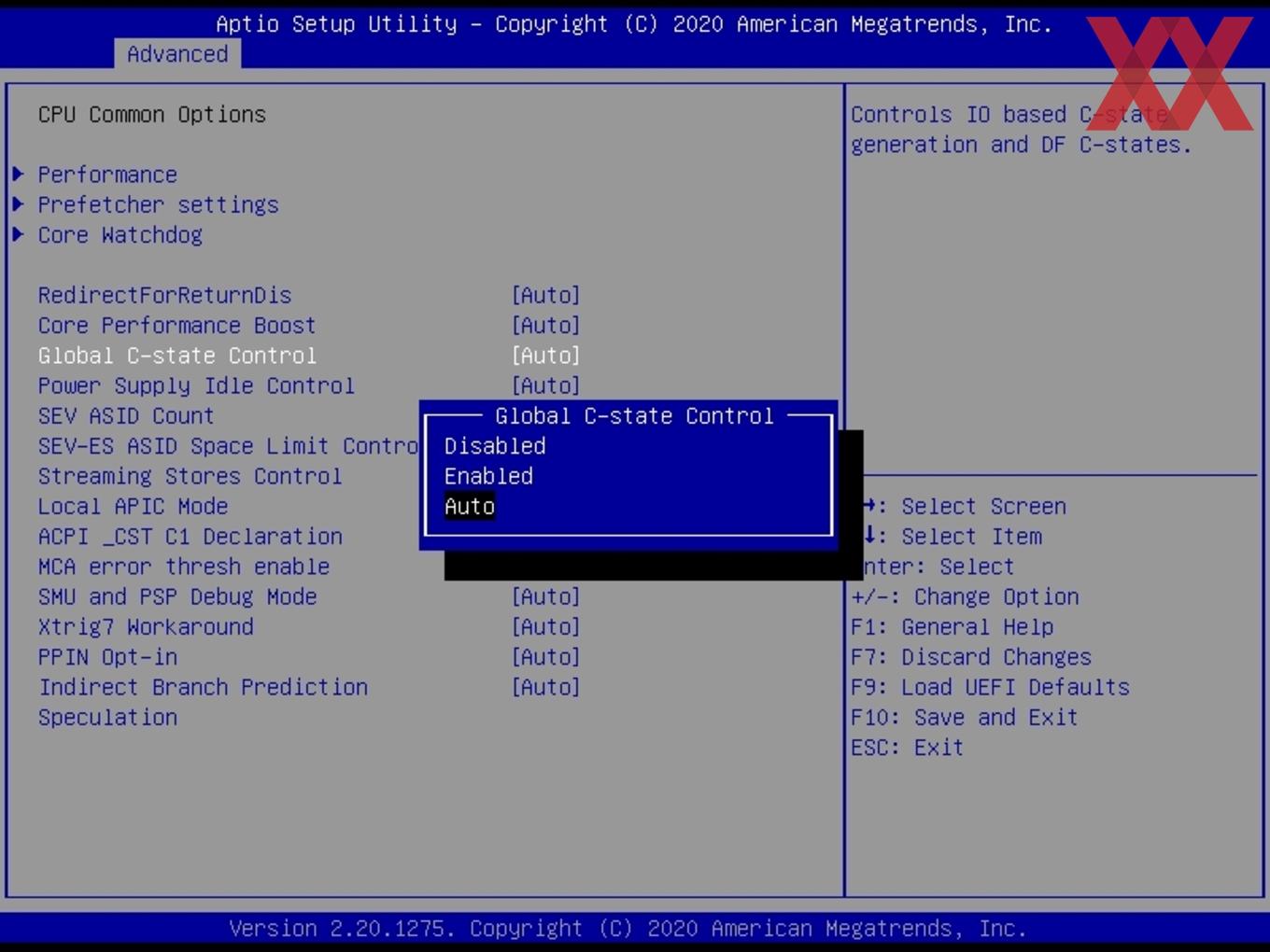Open the Core Performance Boost value dropdown
1270x952 pixels.
546,325
